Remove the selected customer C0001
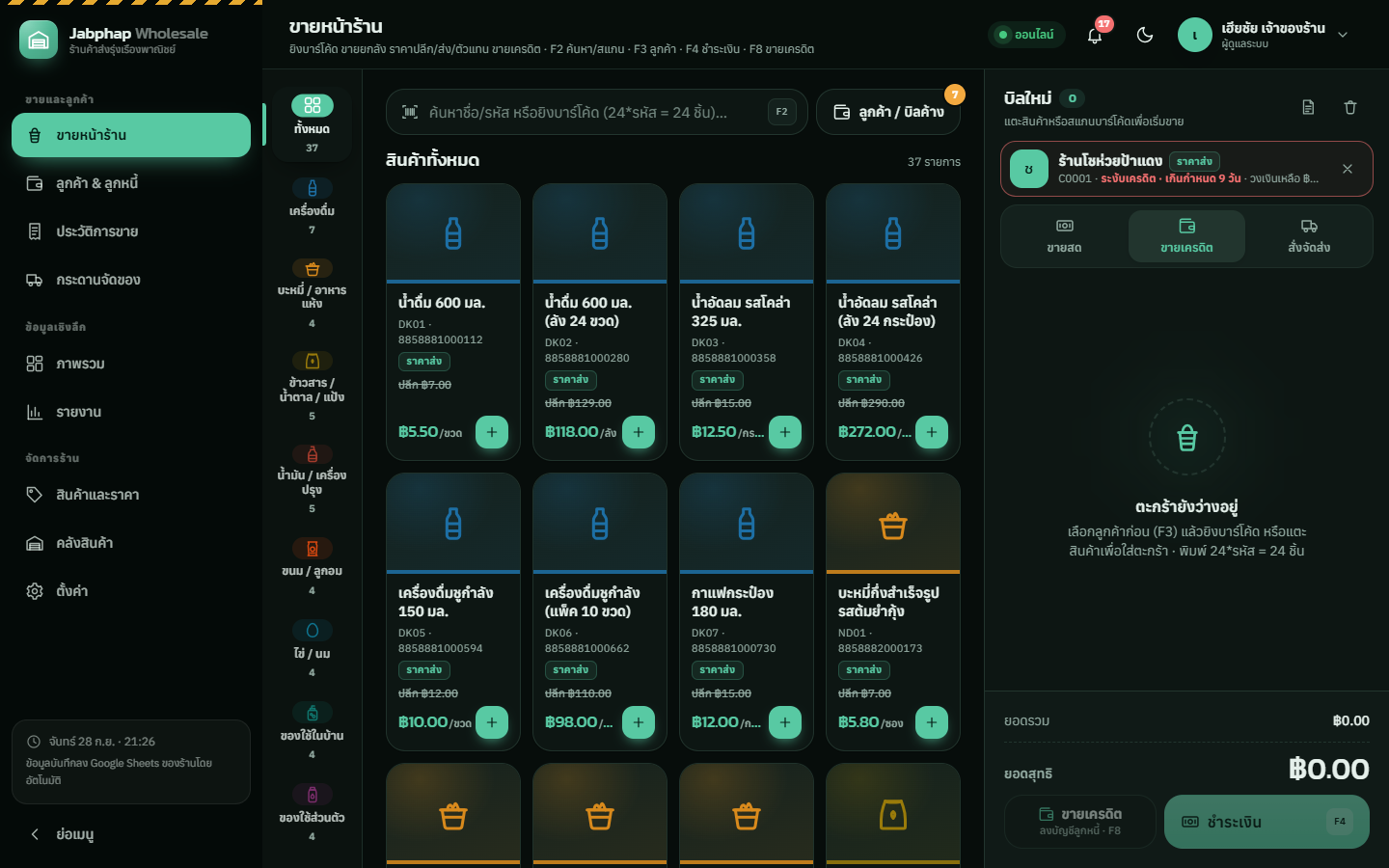The height and width of the screenshot is (868, 1389). click(1348, 169)
